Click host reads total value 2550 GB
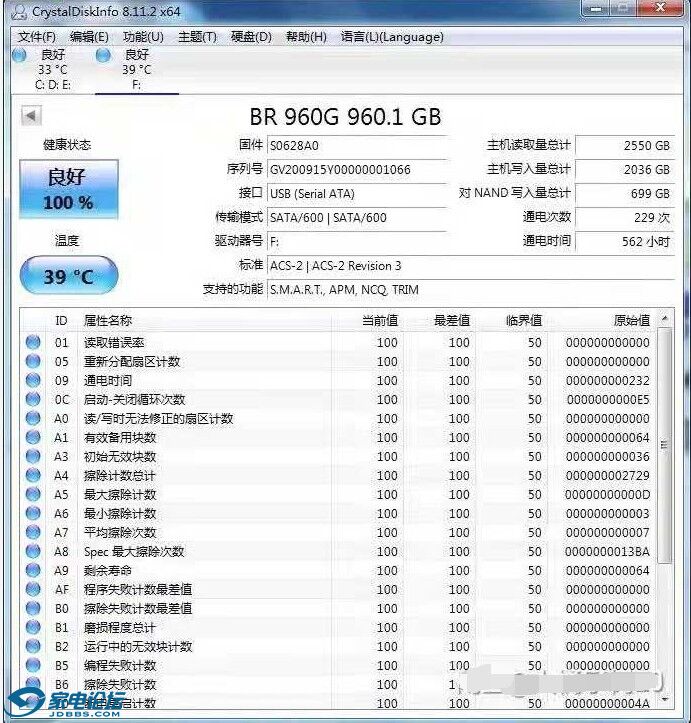The width and height of the screenshot is (691, 723). pyautogui.click(x=625, y=146)
